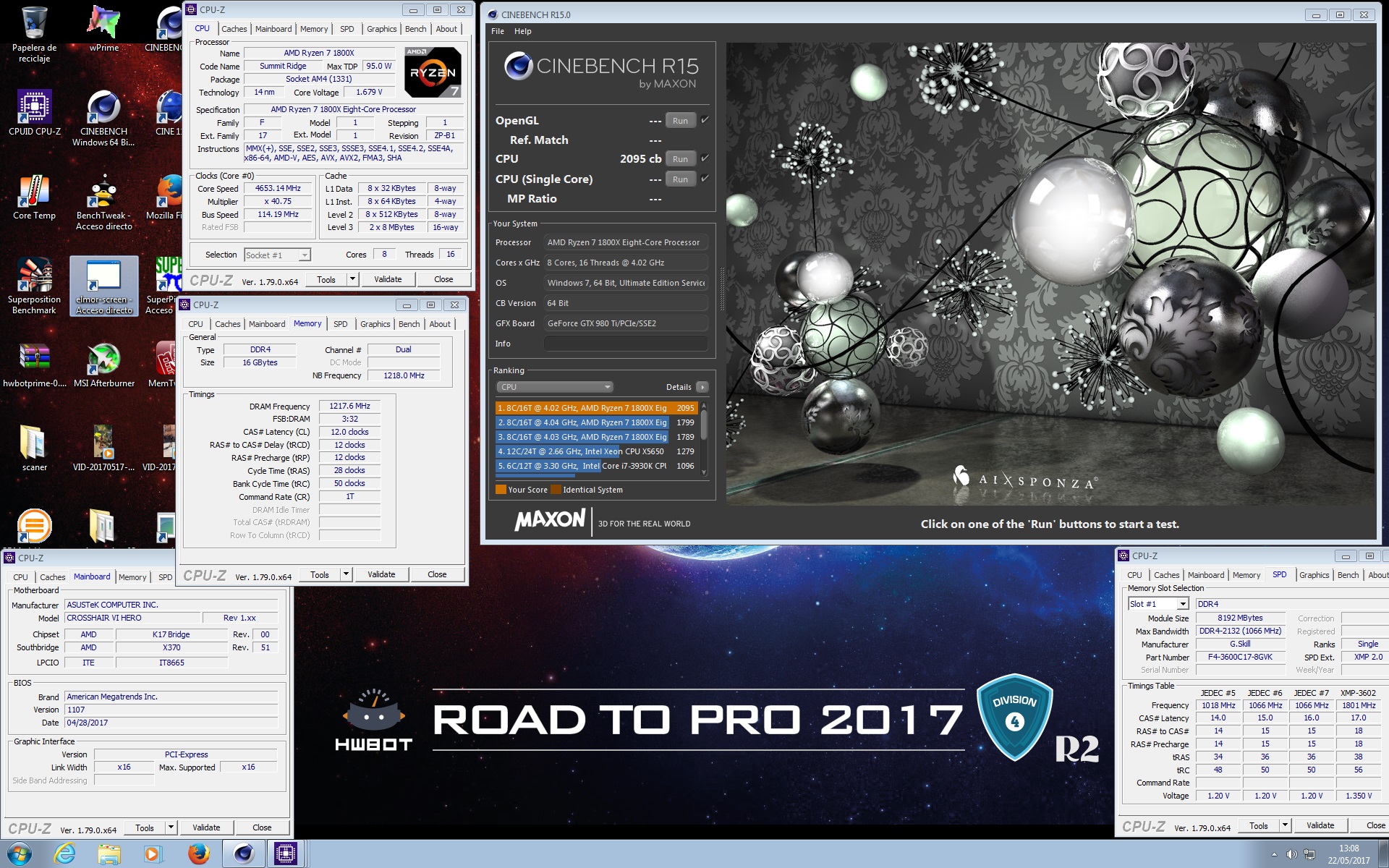Select ranking row 4 Intel Xeon X5650
Image resolution: width=1389 pixels, height=868 pixels.
pyautogui.click(x=597, y=451)
